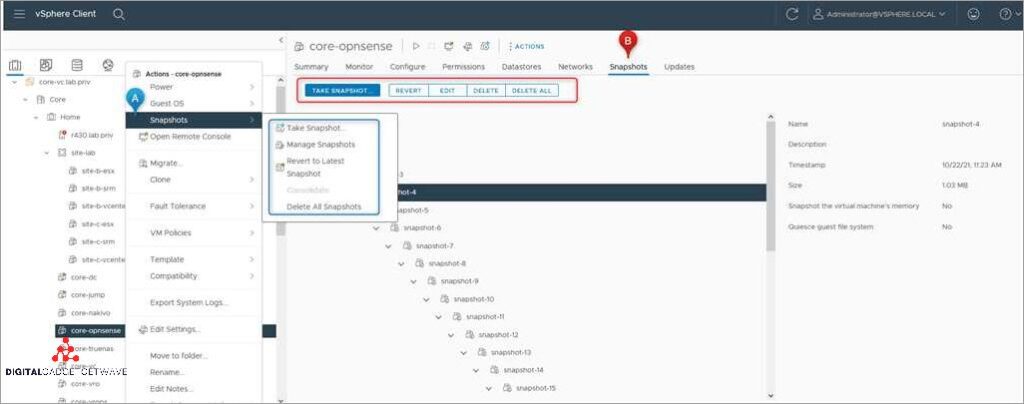1024x404 pixels.
Task: Switch to Hosts and Clusters inventory icon
Action: pos(16,66)
